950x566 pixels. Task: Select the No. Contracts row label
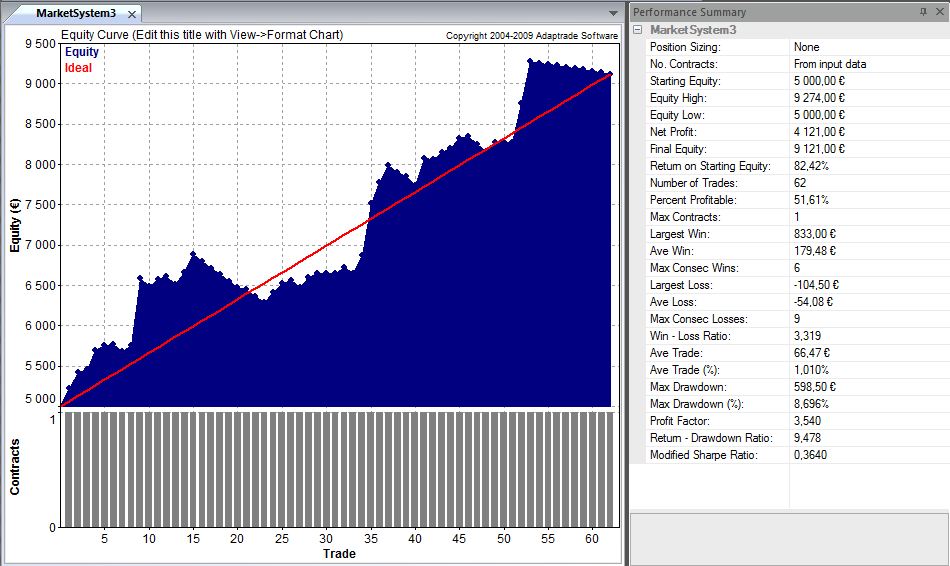point(683,64)
